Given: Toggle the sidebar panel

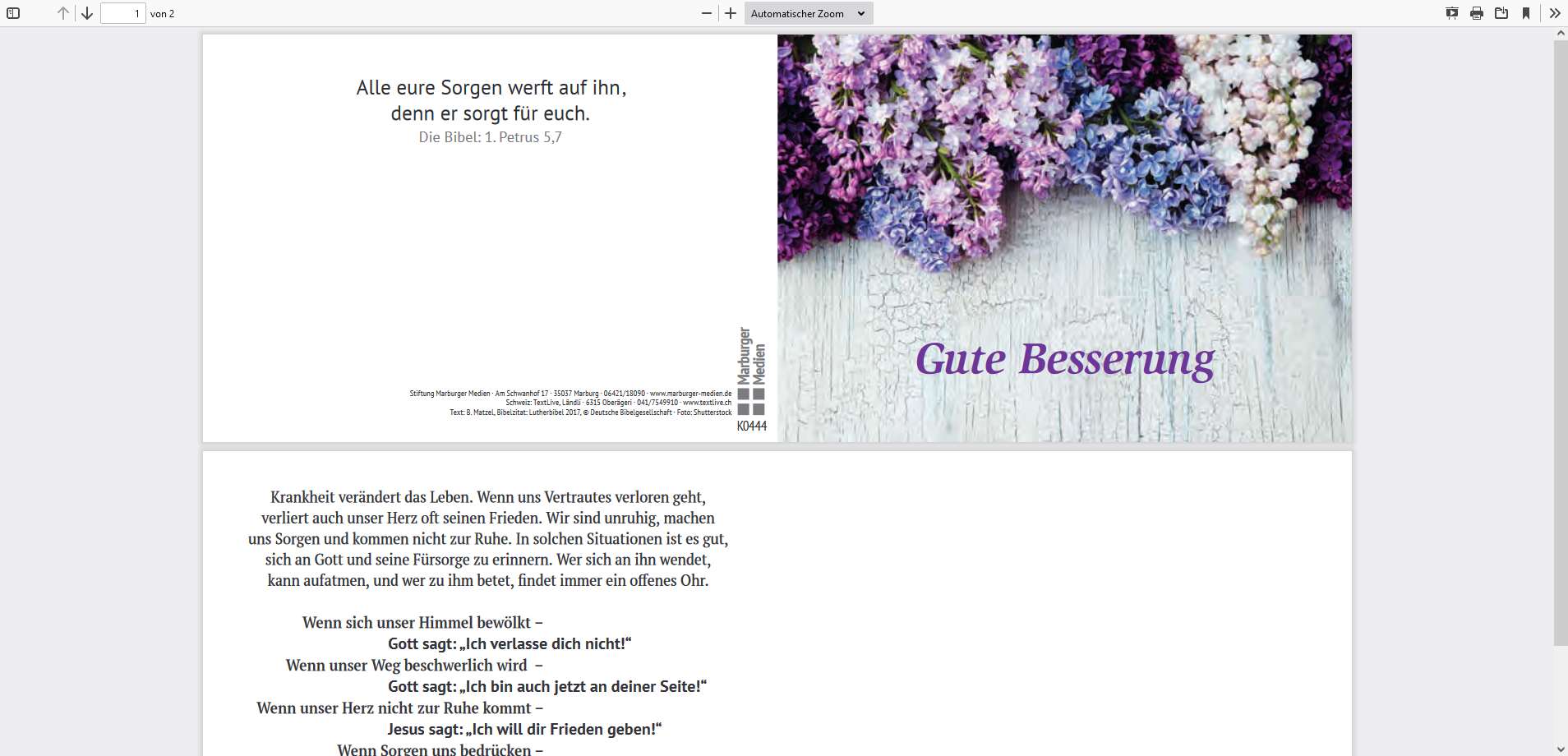Looking at the screenshot, I should pyautogui.click(x=13, y=13).
